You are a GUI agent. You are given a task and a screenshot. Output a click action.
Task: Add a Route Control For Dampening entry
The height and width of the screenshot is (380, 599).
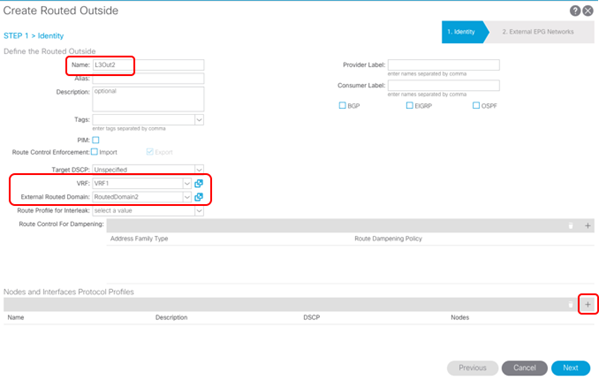pyautogui.click(x=588, y=226)
